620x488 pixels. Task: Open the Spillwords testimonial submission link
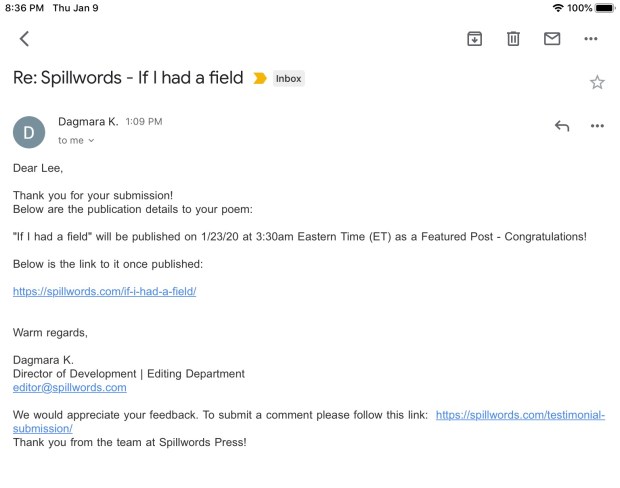point(520,414)
